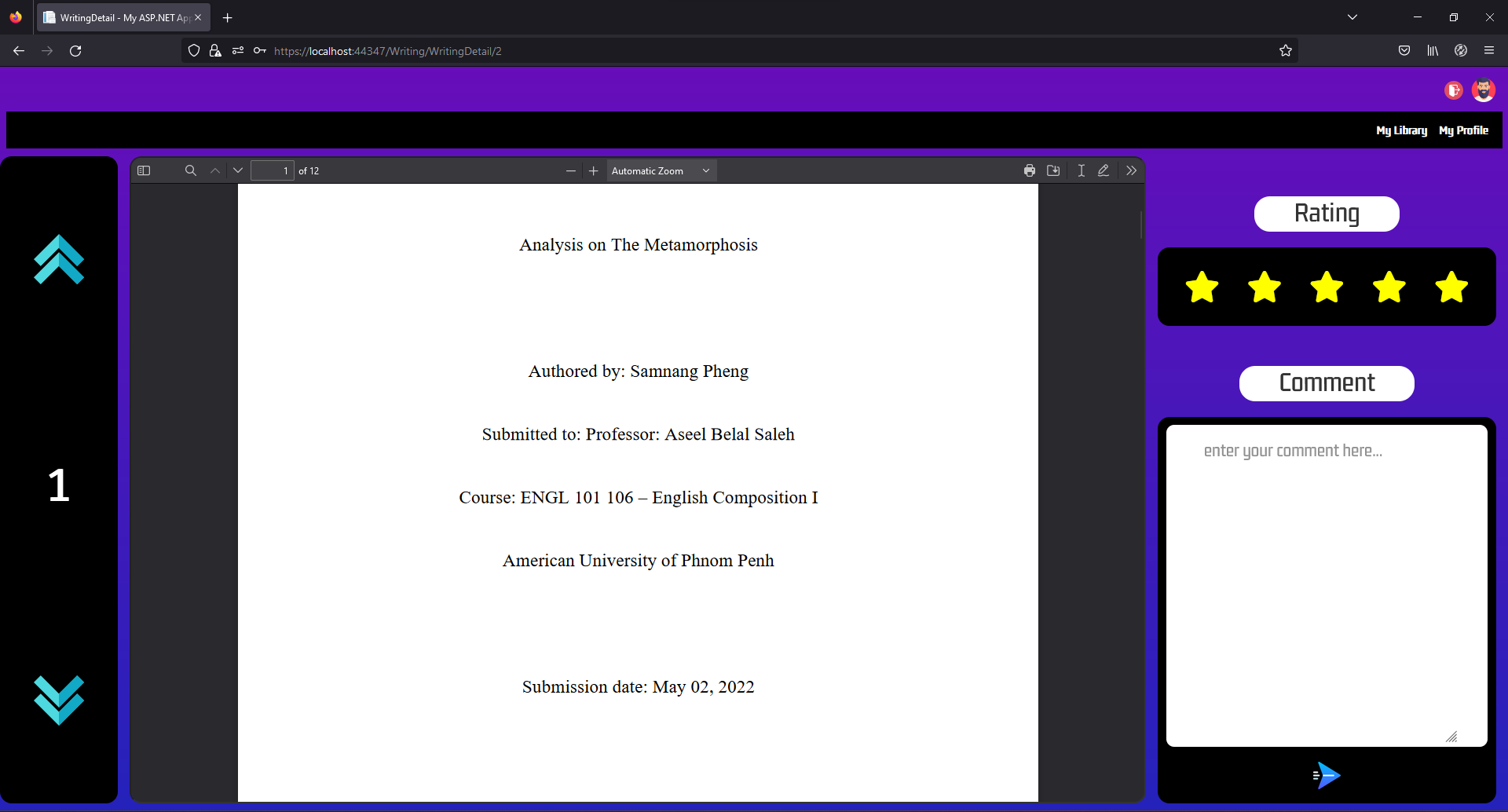This screenshot has width=1508, height=812.
Task: Click the Save/Download document icon
Action: pyautogui.click(x=1053, y=170)
